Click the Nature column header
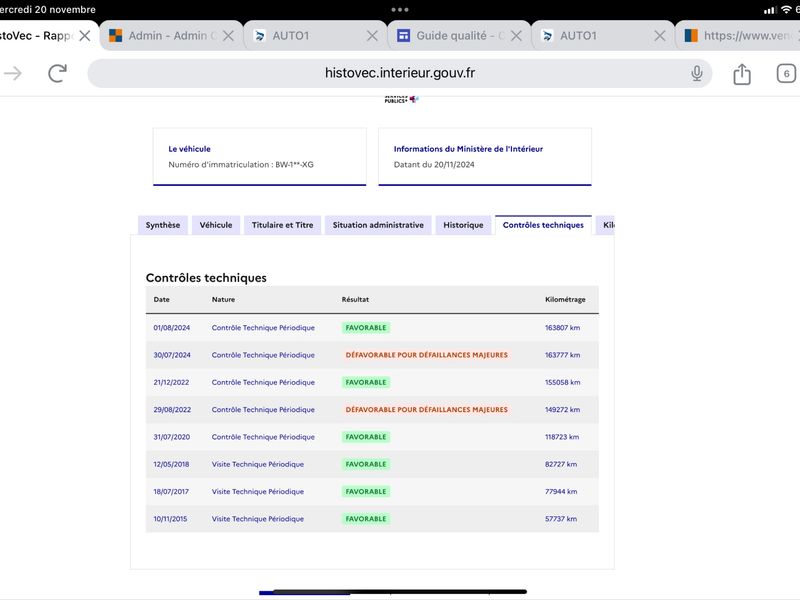Image resolution: width=800 pixels, height=600 pixels. coord(223,299)
